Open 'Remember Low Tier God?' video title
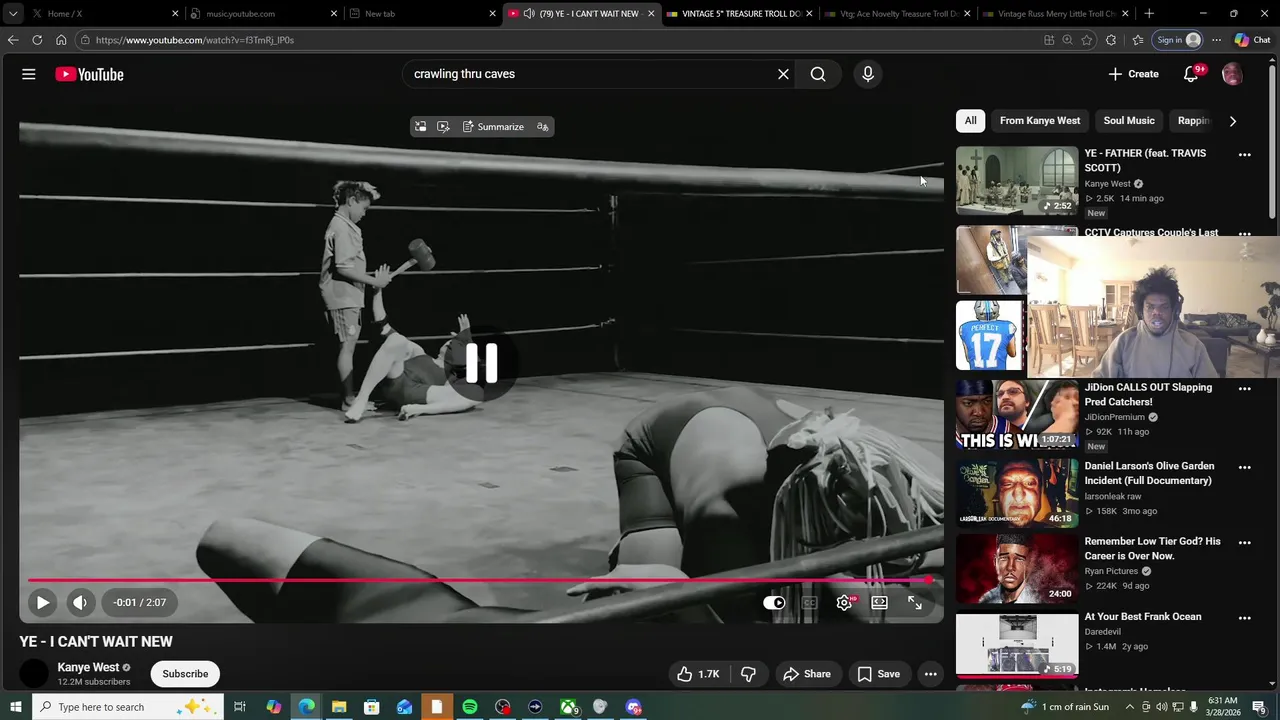This screenshot has height=720, width=1280. pos(1152,548)
